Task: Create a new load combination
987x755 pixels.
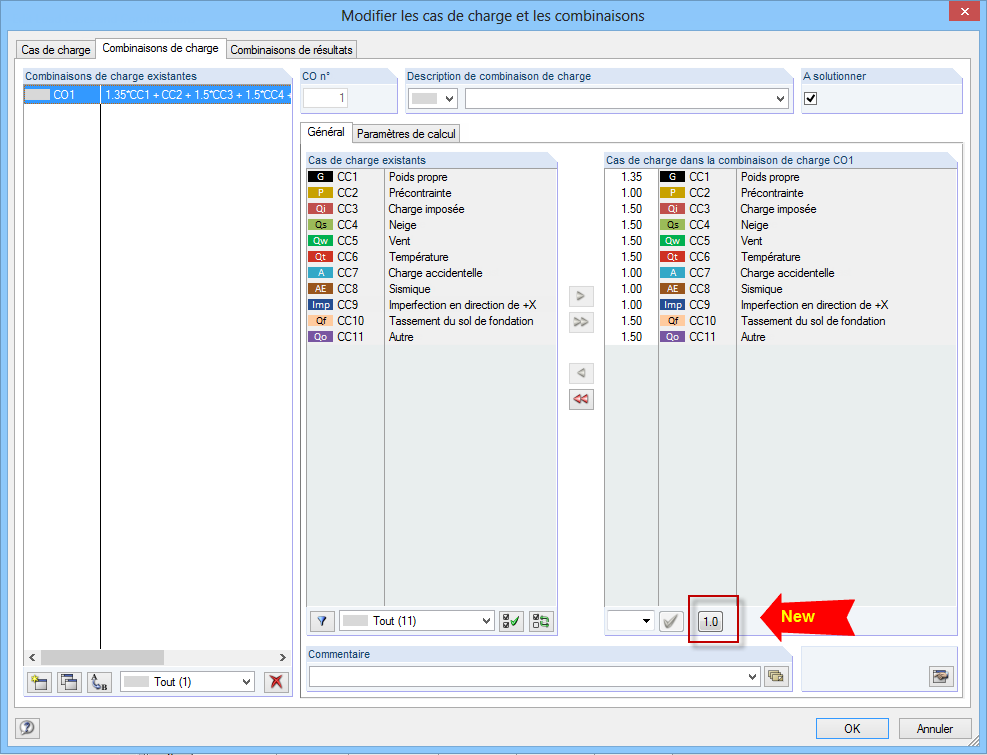Action: point(38,682)
